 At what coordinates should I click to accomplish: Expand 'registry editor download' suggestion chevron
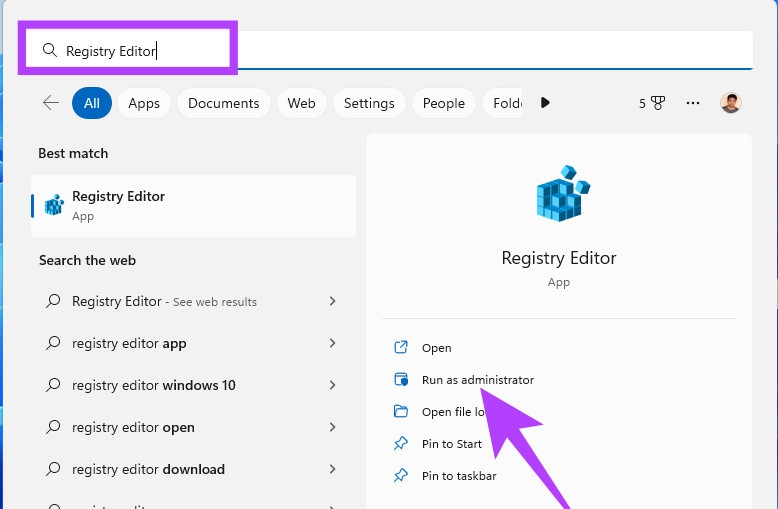pyautogui.click(x=332, y=469)
